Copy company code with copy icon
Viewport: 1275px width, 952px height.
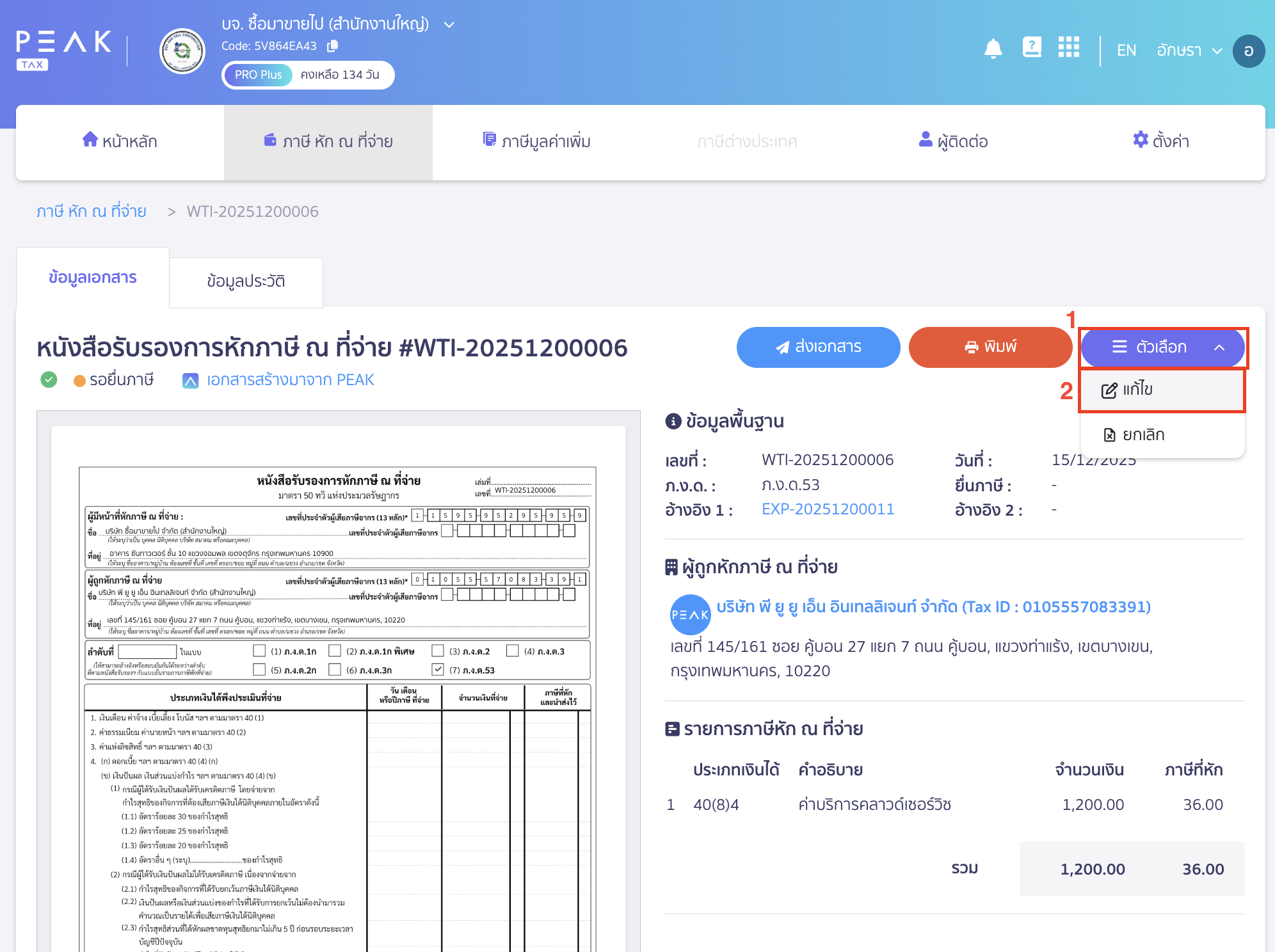pos(332,46)
